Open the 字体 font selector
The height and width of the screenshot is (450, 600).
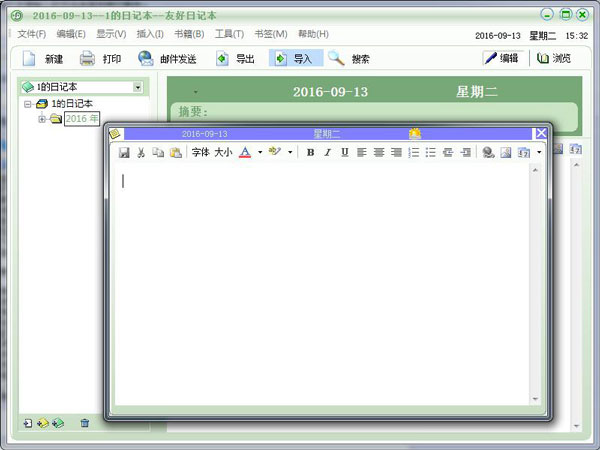201,152
